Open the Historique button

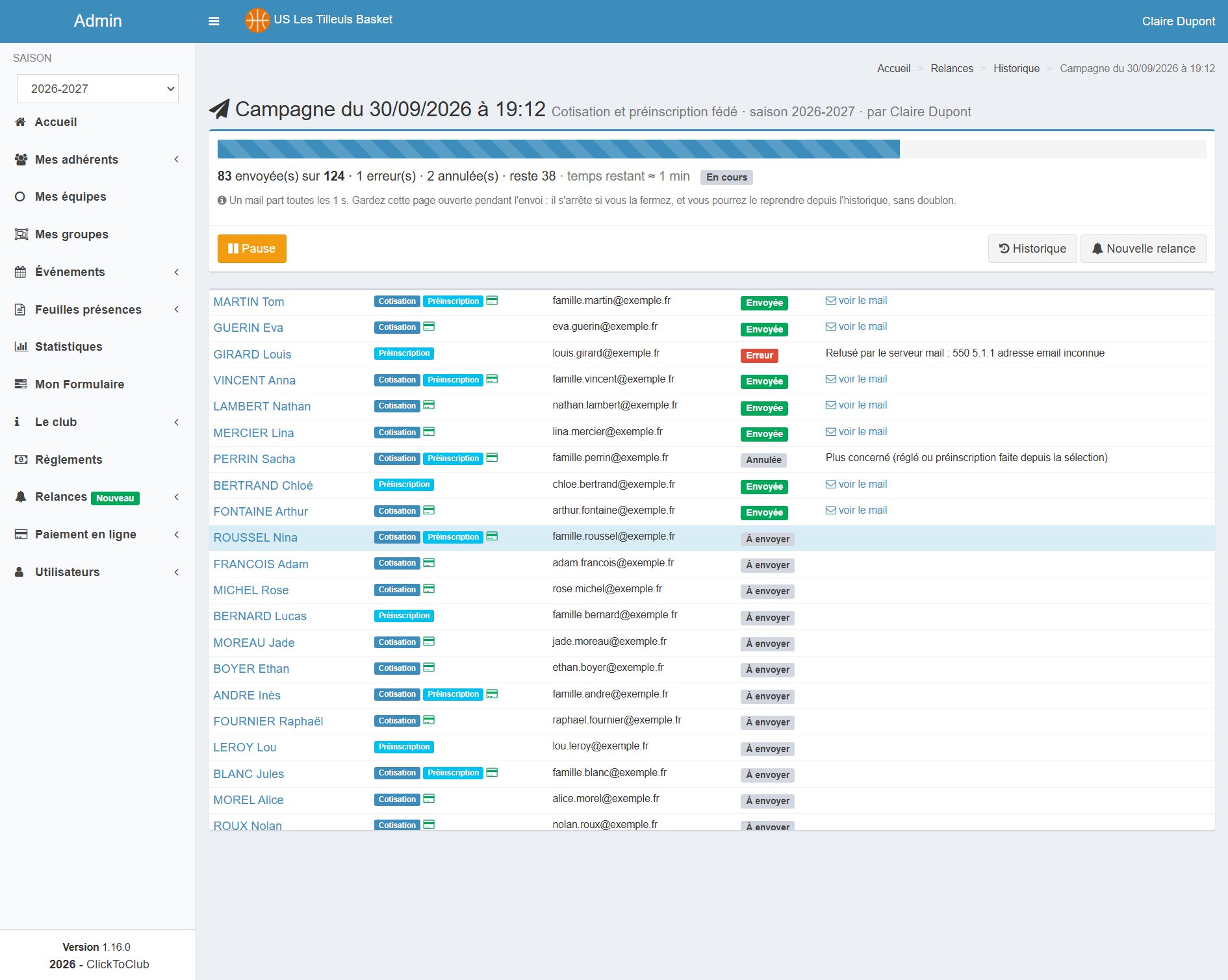(1032, 249)
